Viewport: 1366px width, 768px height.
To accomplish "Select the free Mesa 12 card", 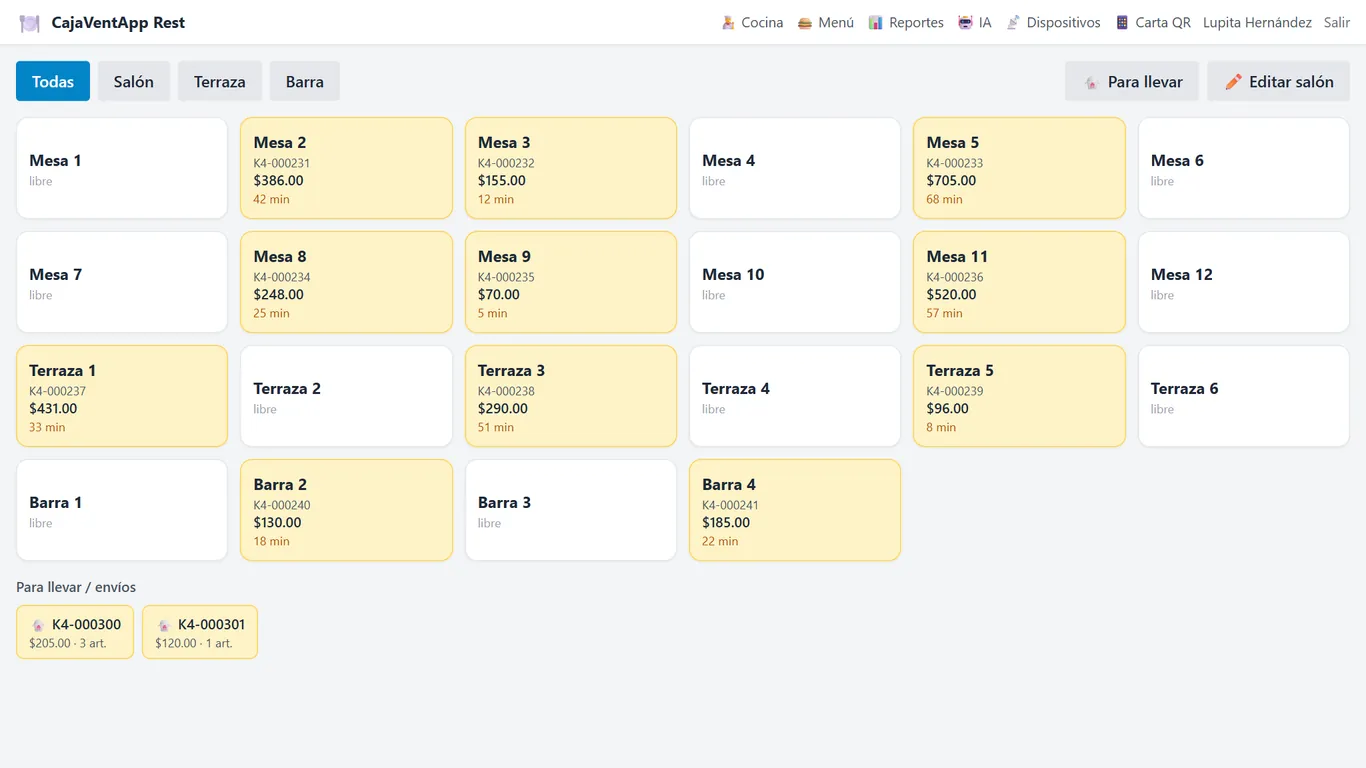I will click(1244, 282).
